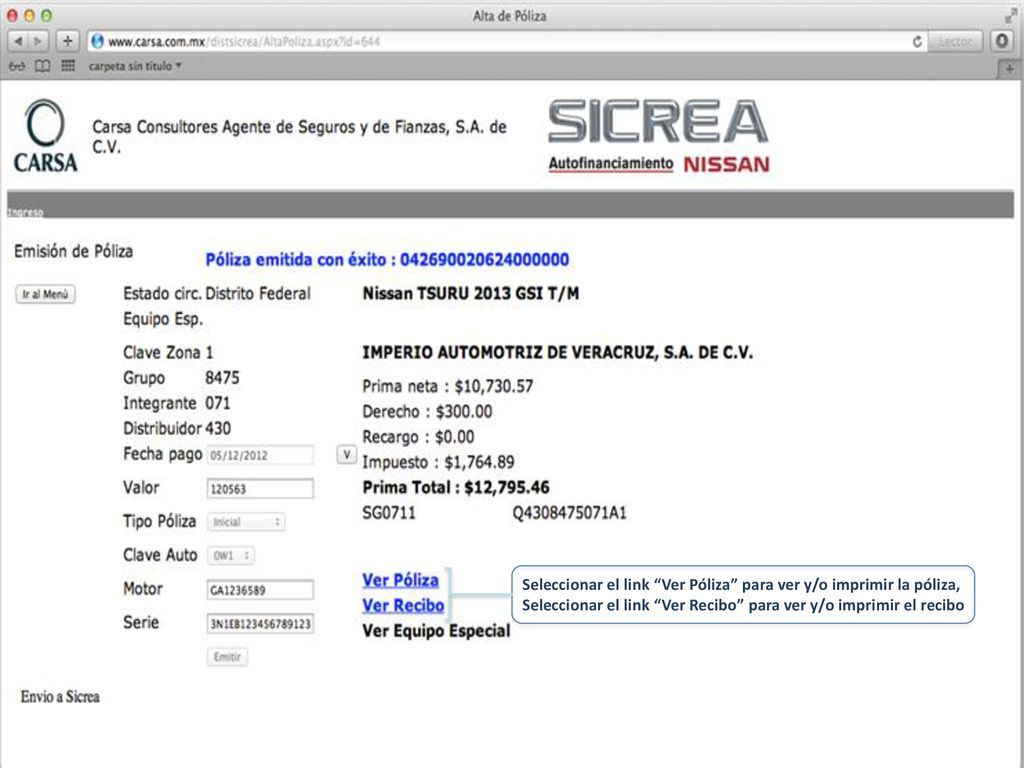Click the Emitir button
This screenshot has width=1024, height=768.
(x=227, y=657)
